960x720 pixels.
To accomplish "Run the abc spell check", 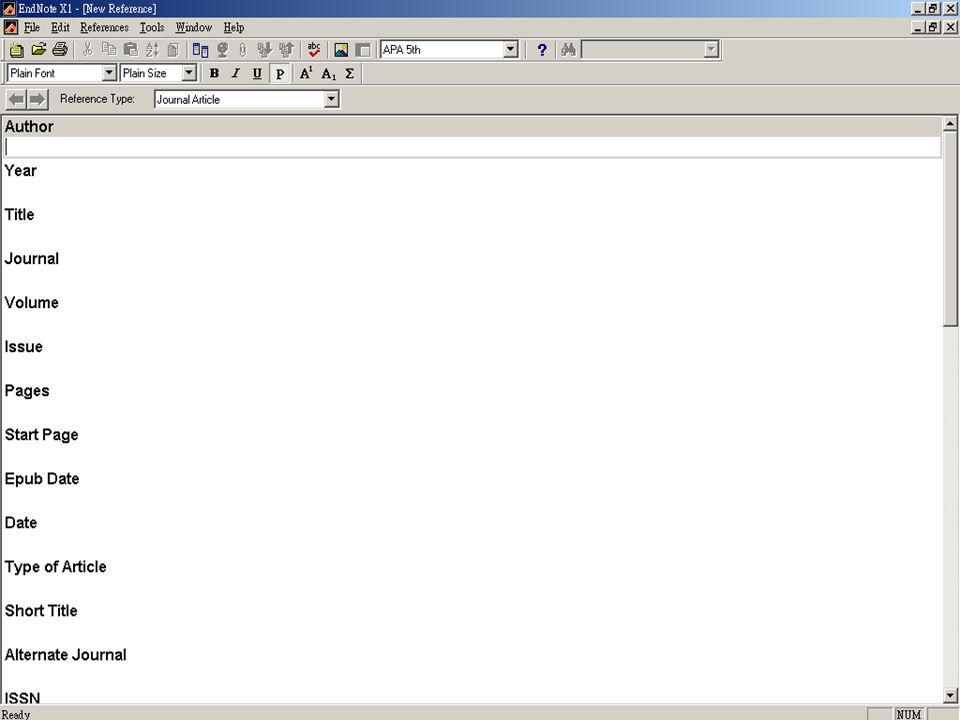I will (314, 50).
